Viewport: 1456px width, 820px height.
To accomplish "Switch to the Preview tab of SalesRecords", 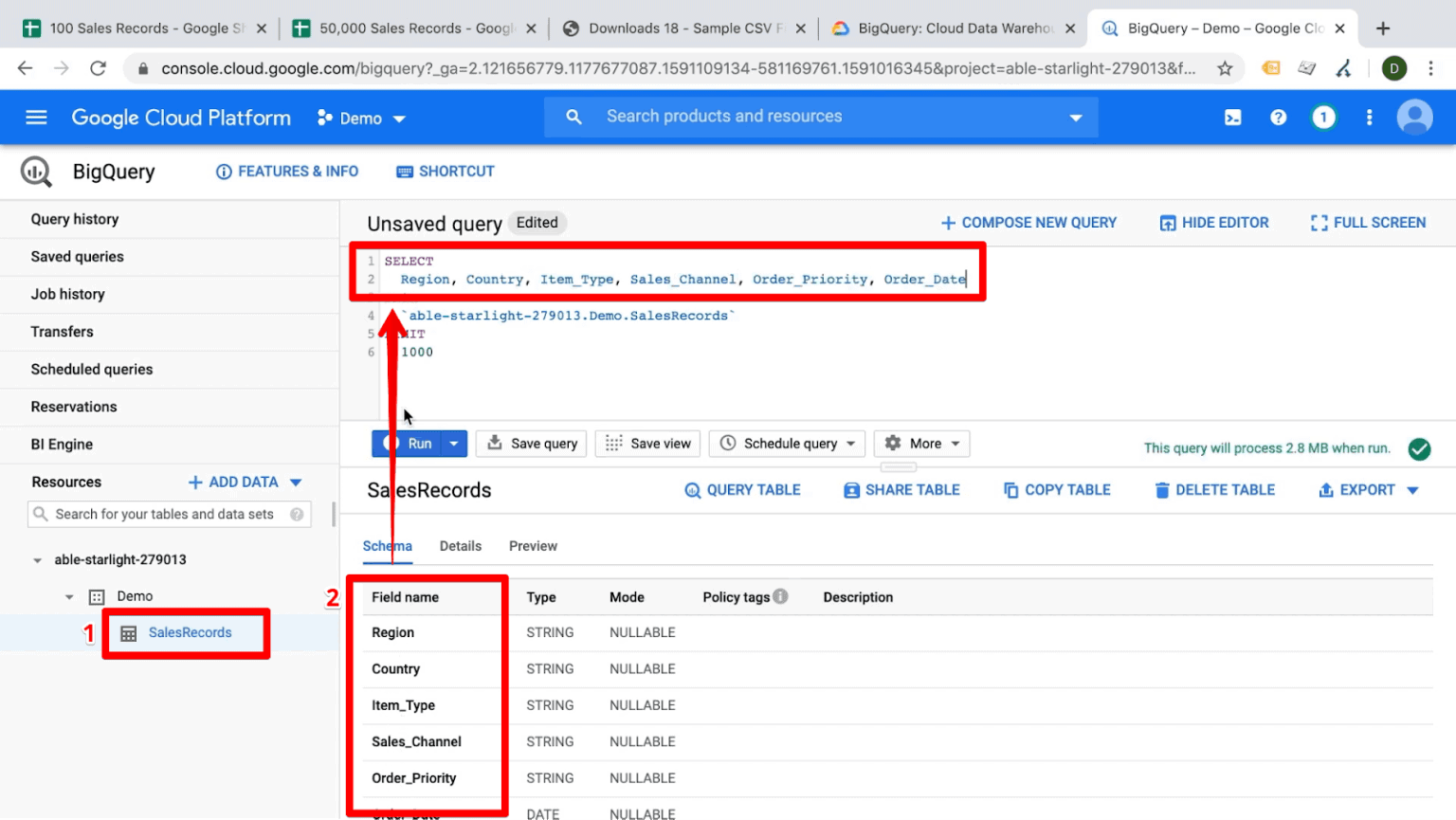I will coord(533,546).
